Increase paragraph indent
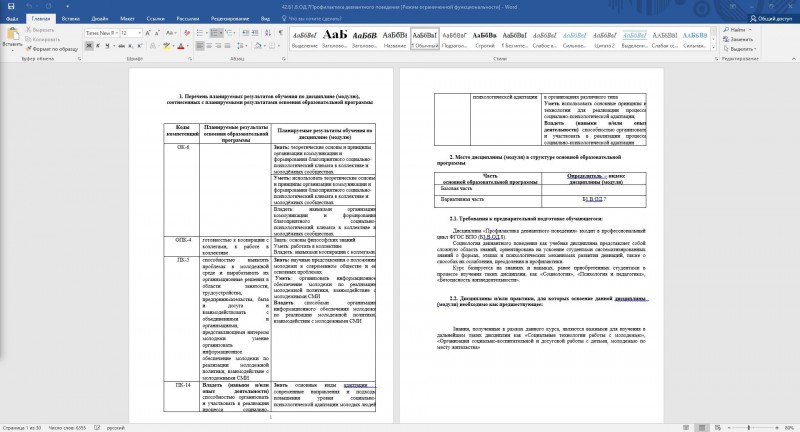The width and height of the screenshot is (800, 432). click(255, 33)
